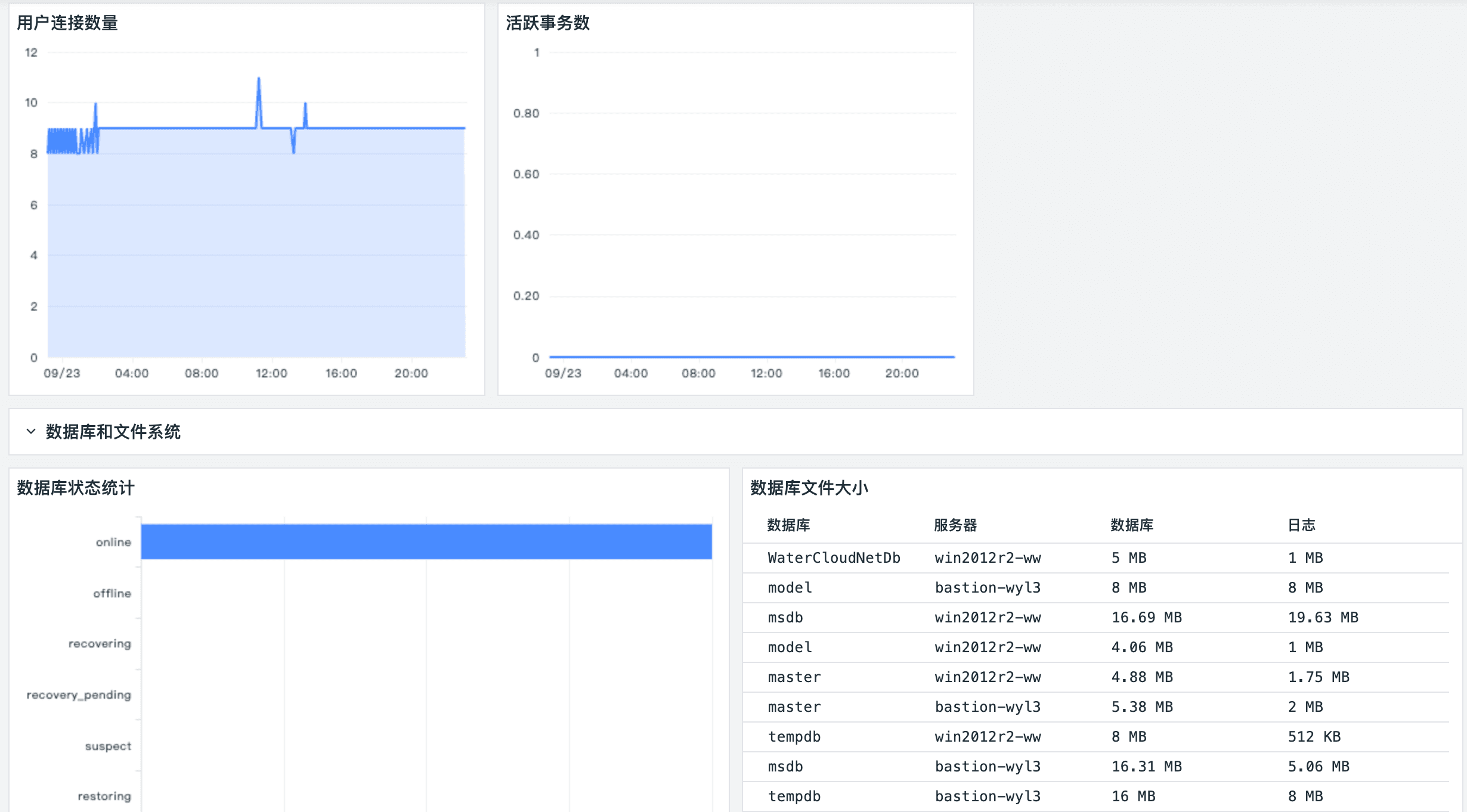Click the 16.69 MB database size cell
This screenshot has width=1467, height=812.
[1146, 617]
